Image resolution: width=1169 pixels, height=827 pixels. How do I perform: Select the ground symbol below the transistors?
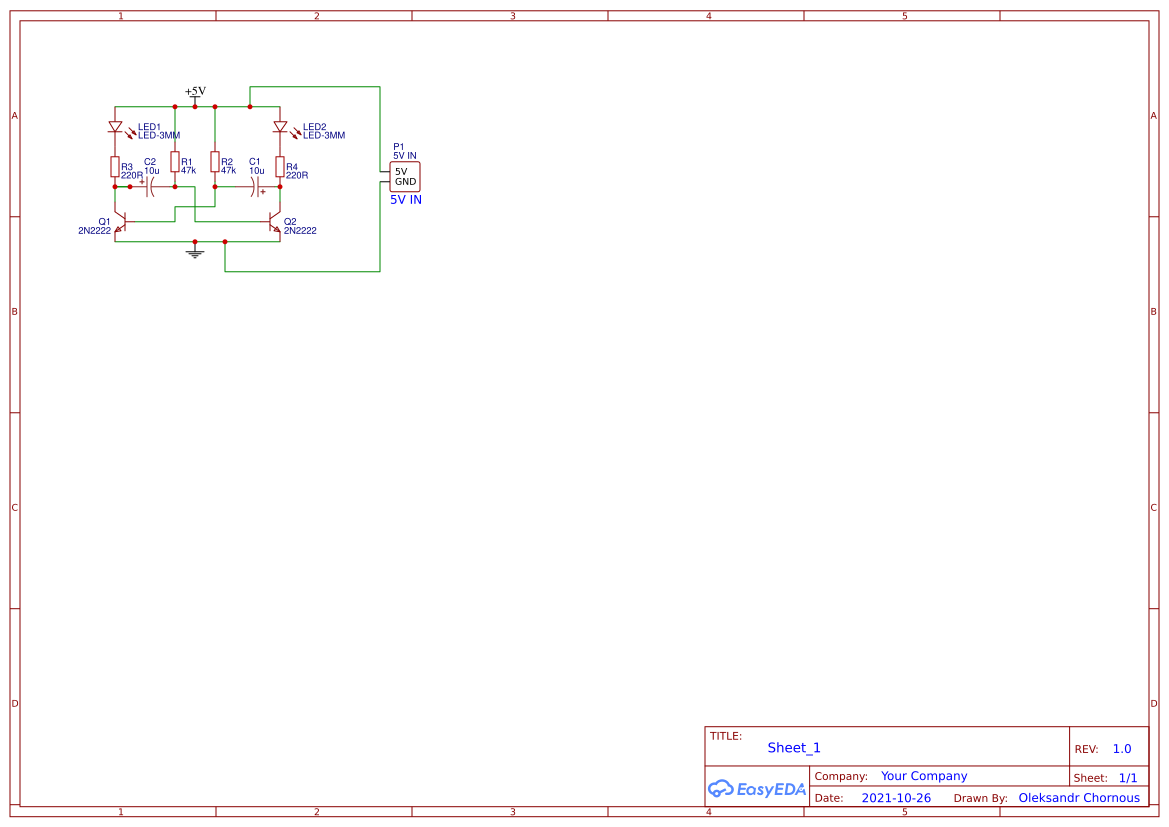coord(194,252)
